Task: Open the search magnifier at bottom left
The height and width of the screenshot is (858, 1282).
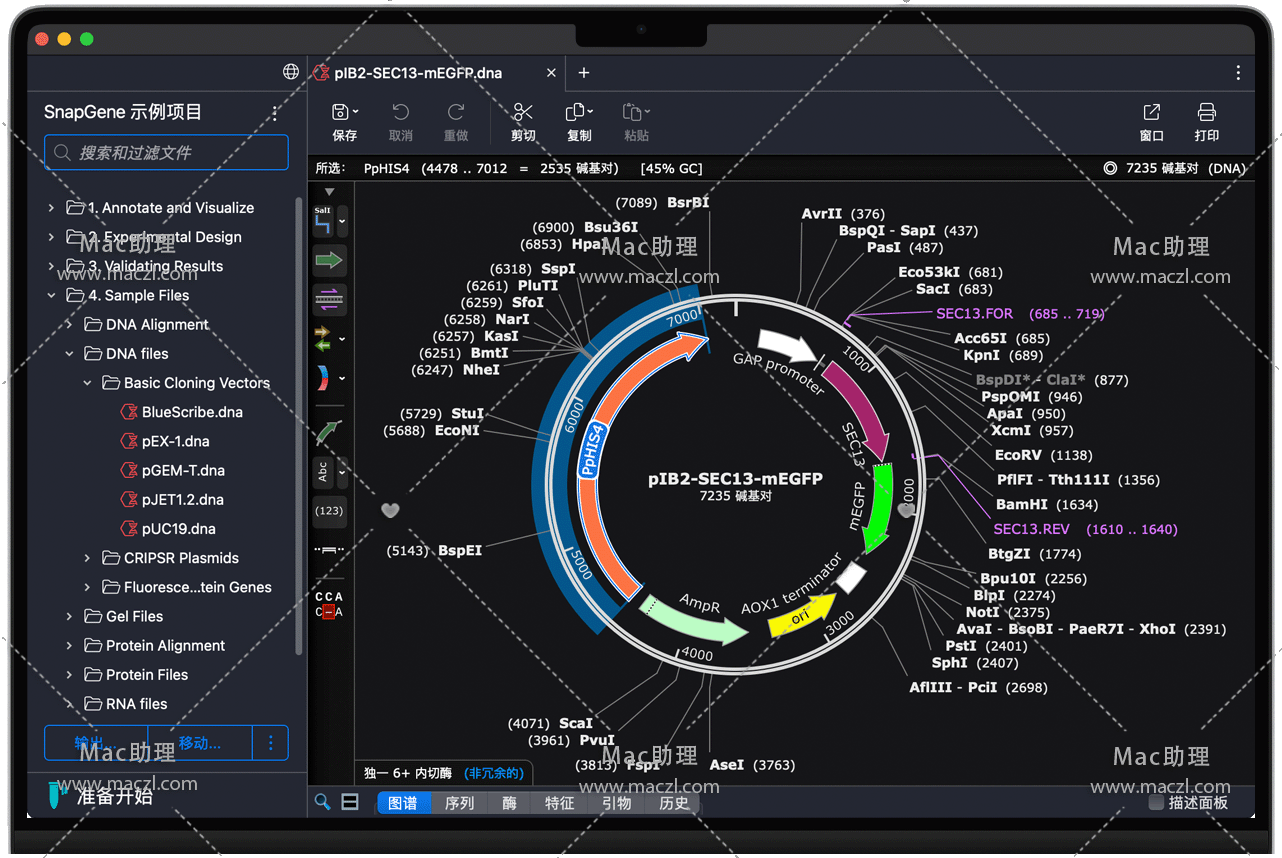Action: tap(322, 802)
